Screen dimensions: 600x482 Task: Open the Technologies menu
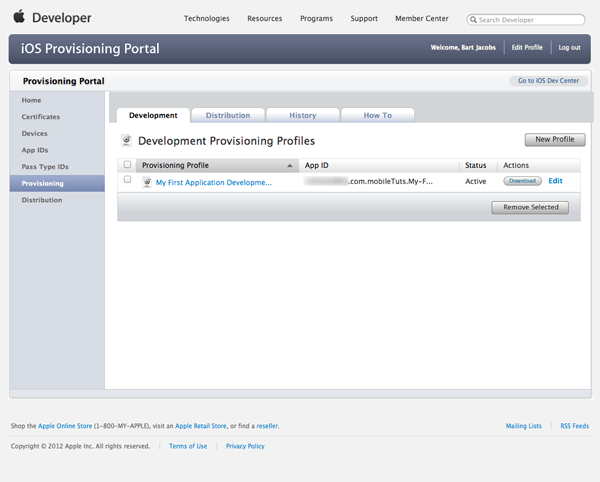[x=207, y=18]
